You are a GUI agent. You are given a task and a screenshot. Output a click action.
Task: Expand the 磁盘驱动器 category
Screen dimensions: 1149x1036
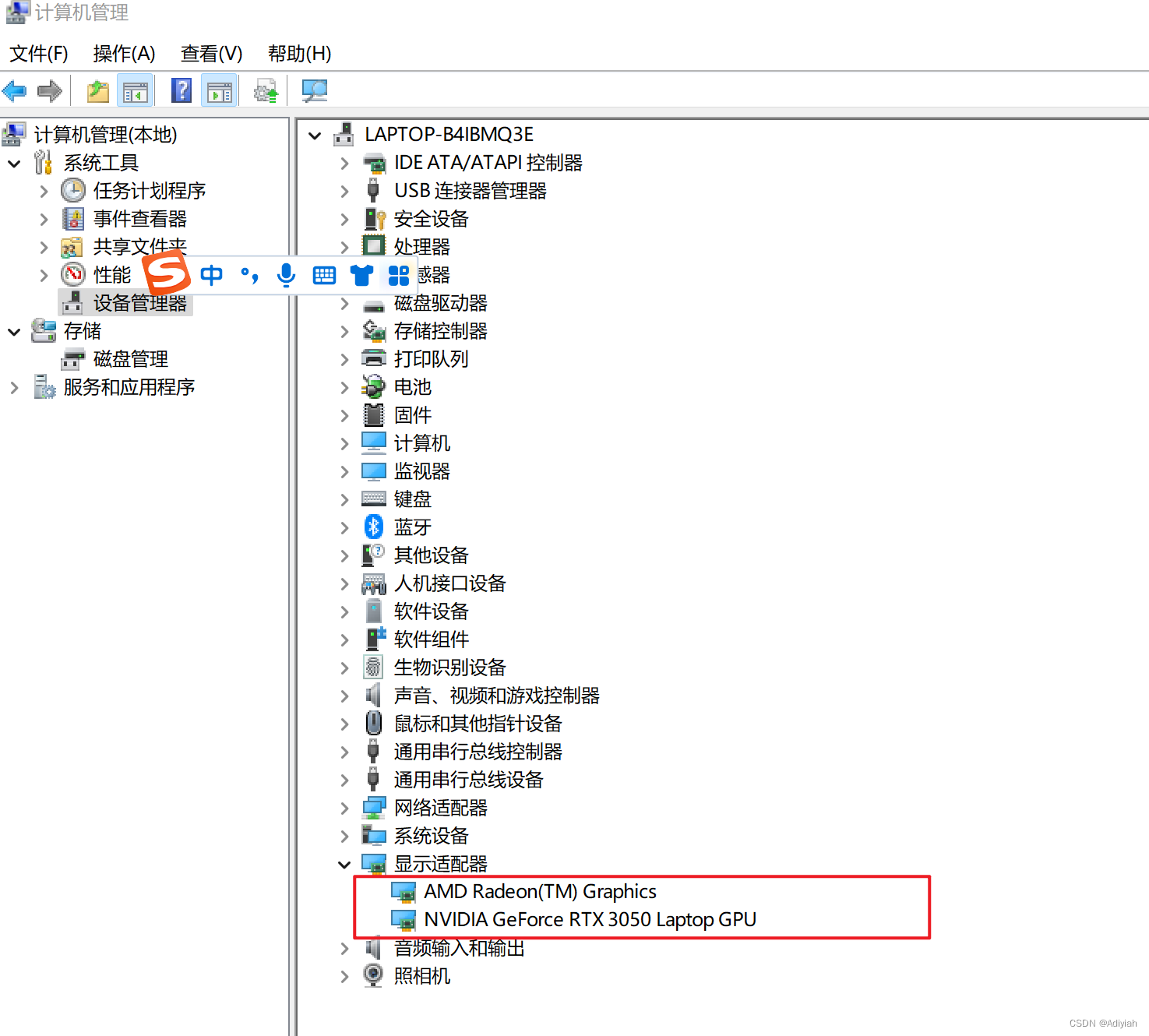coord(344,304)
